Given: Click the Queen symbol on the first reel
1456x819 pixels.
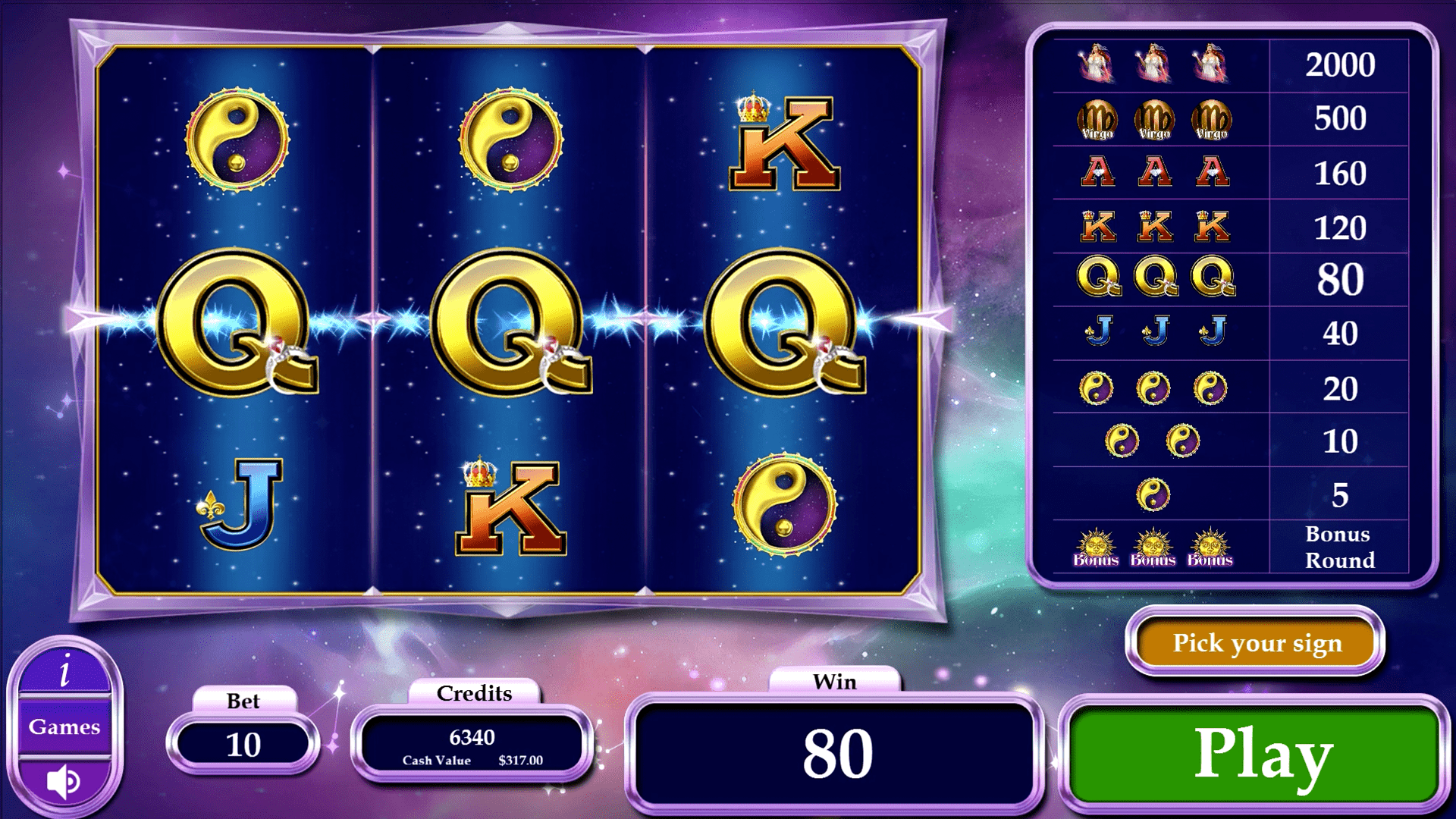Looking at the screenshot, I should pyautogui.click(x=238, y=322).
